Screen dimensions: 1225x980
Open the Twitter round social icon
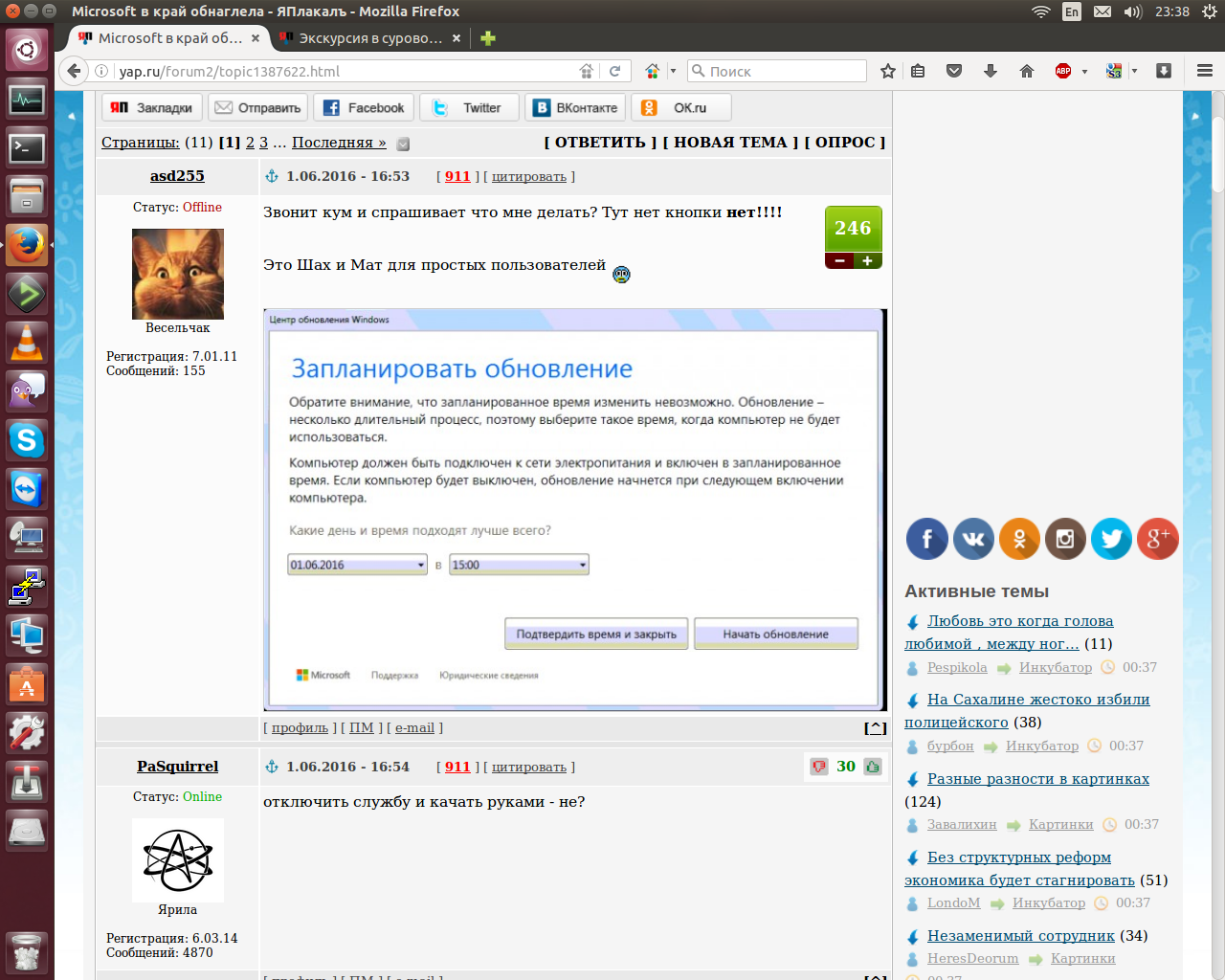(x=1111, y=539)
